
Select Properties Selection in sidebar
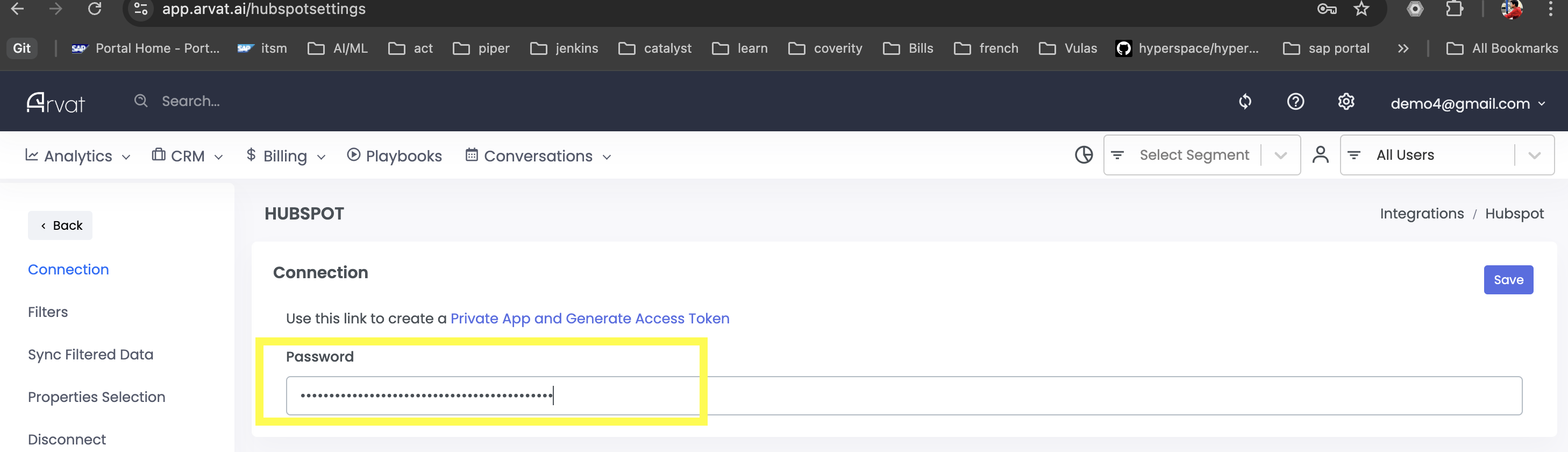tap(96, 397)
